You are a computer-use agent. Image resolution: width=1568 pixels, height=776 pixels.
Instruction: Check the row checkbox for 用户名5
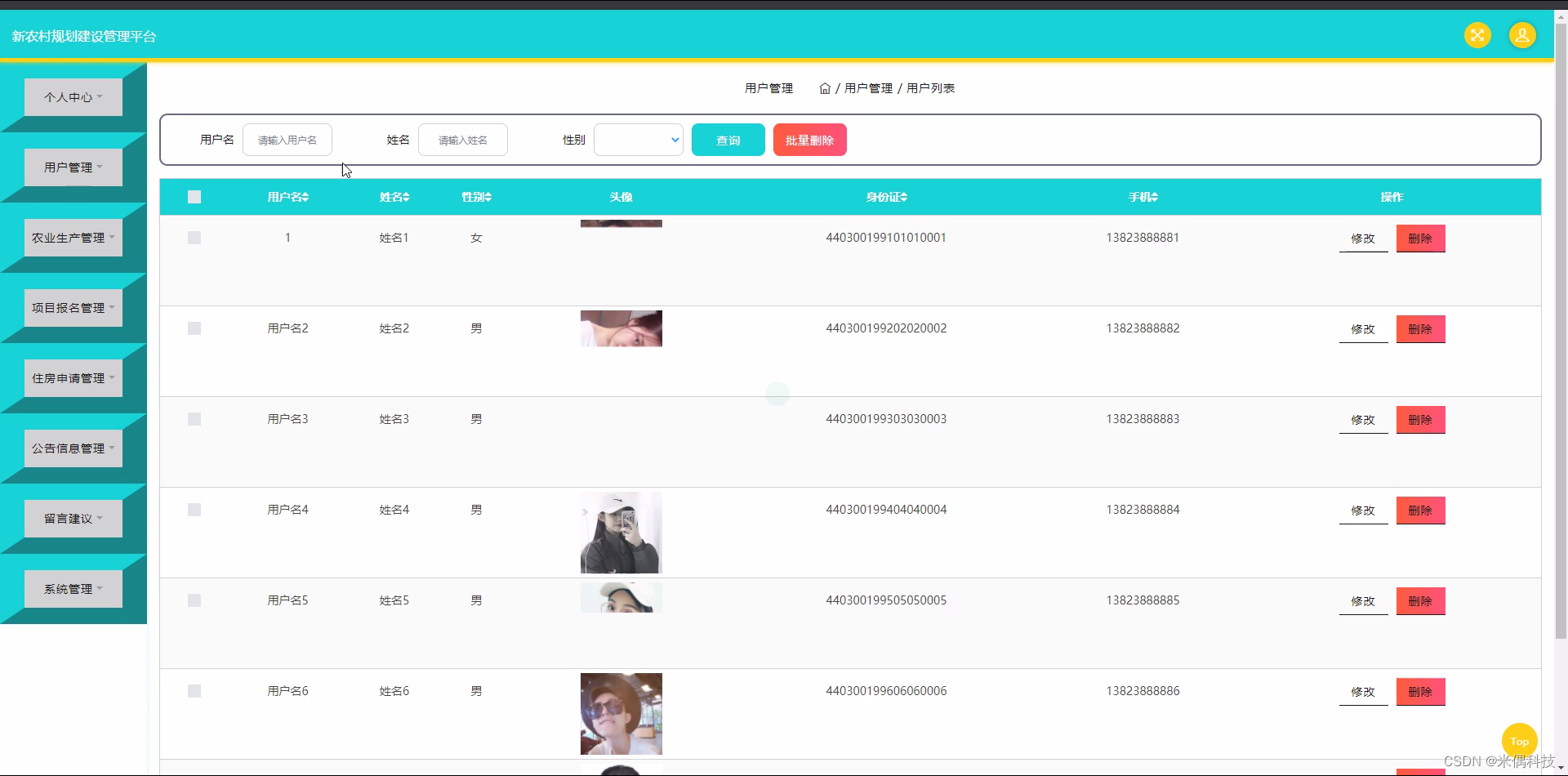click(x=194, y=600)
